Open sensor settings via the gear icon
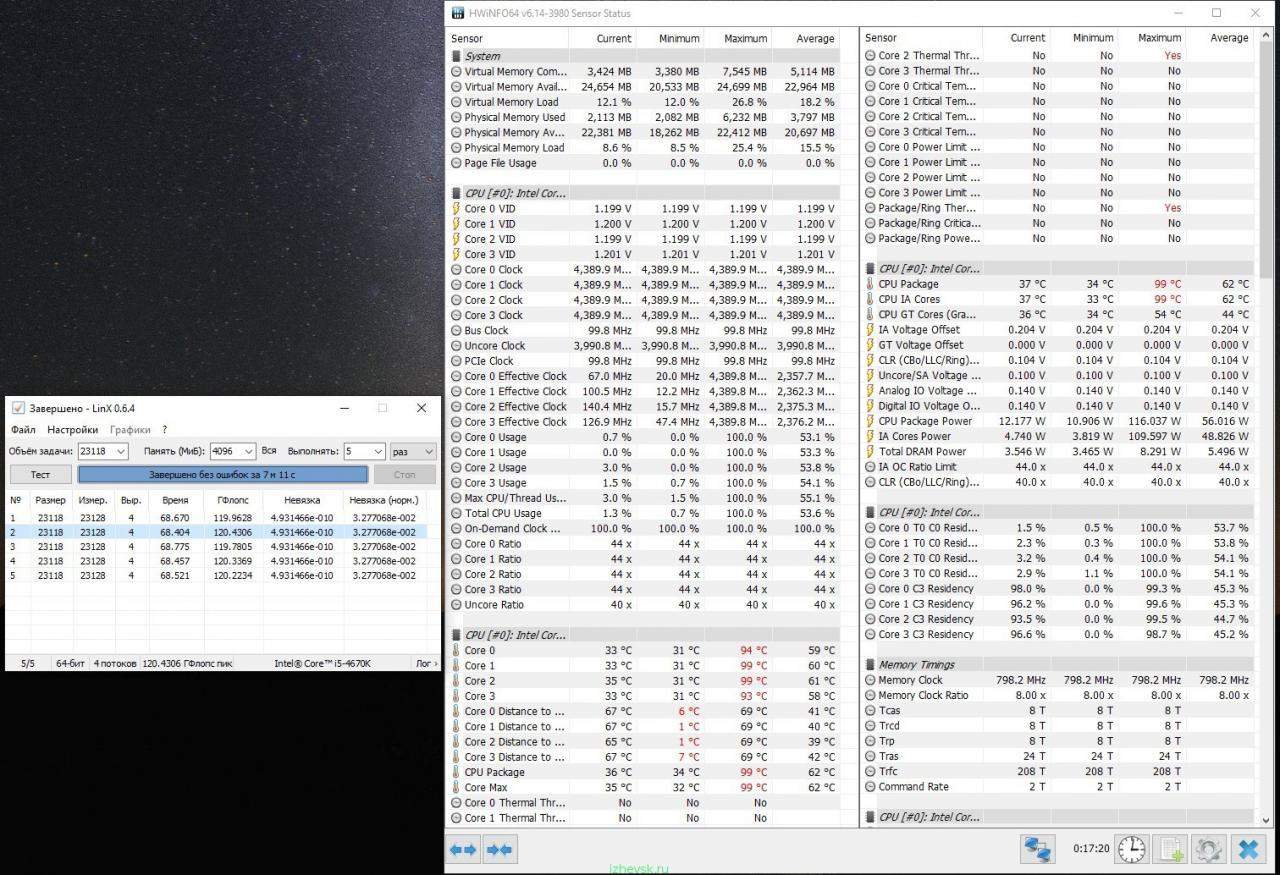The image size is (1280, 875). pyautogui.click(x=1208, y=850)
